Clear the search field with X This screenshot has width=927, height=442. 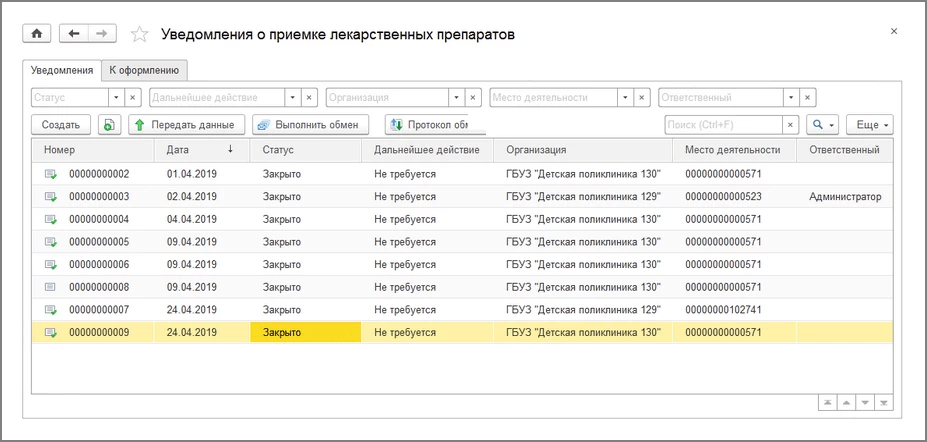pos(790,125)
